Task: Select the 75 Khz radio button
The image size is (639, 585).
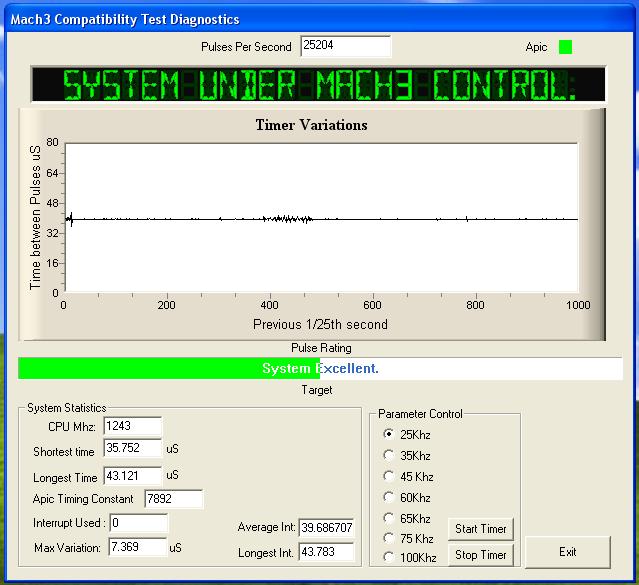Action: click(390, 537)
